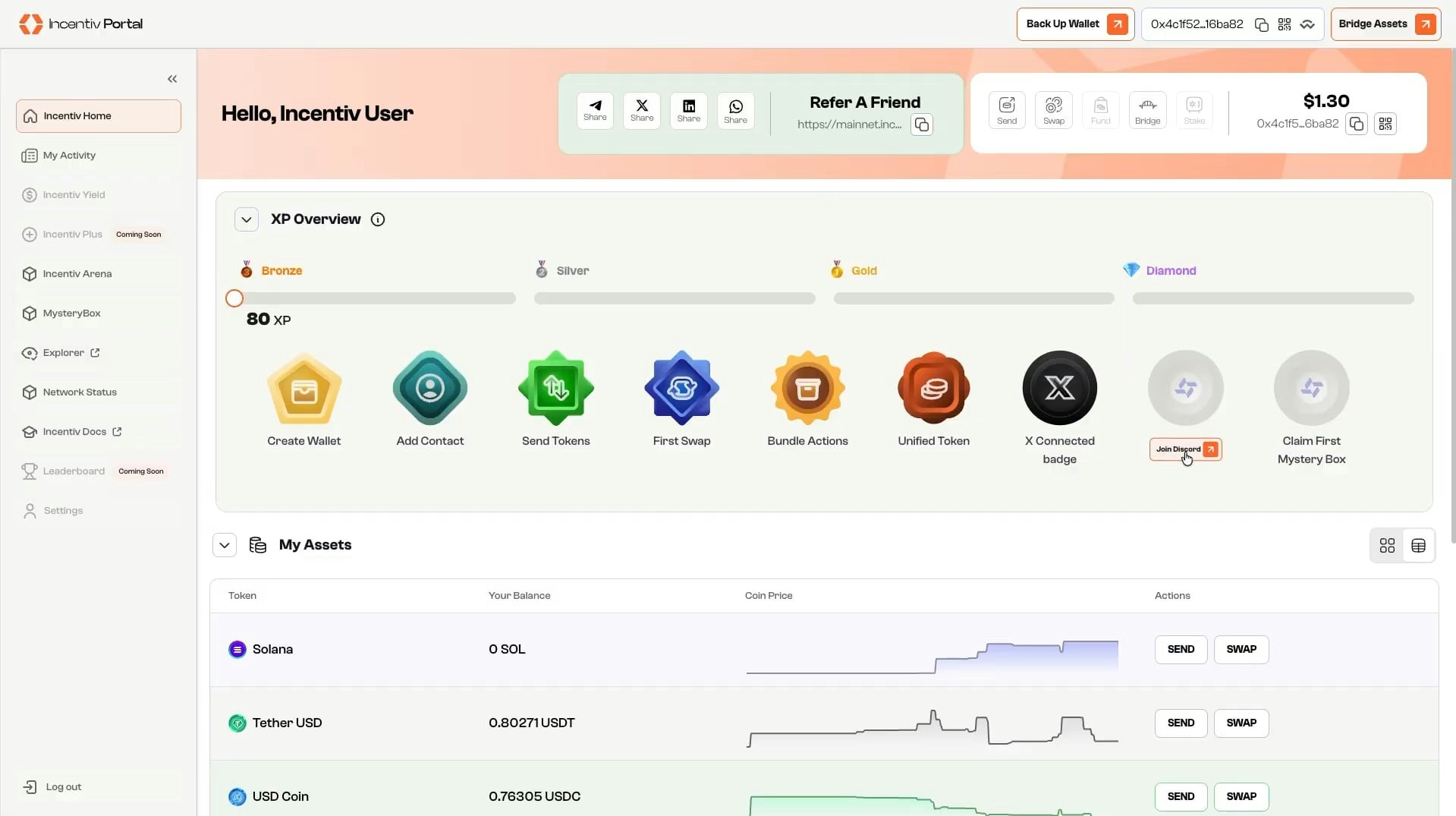Open XP Overview info tooltip
This screenshot has height=816, width=1456.
[x=378, y=219]
